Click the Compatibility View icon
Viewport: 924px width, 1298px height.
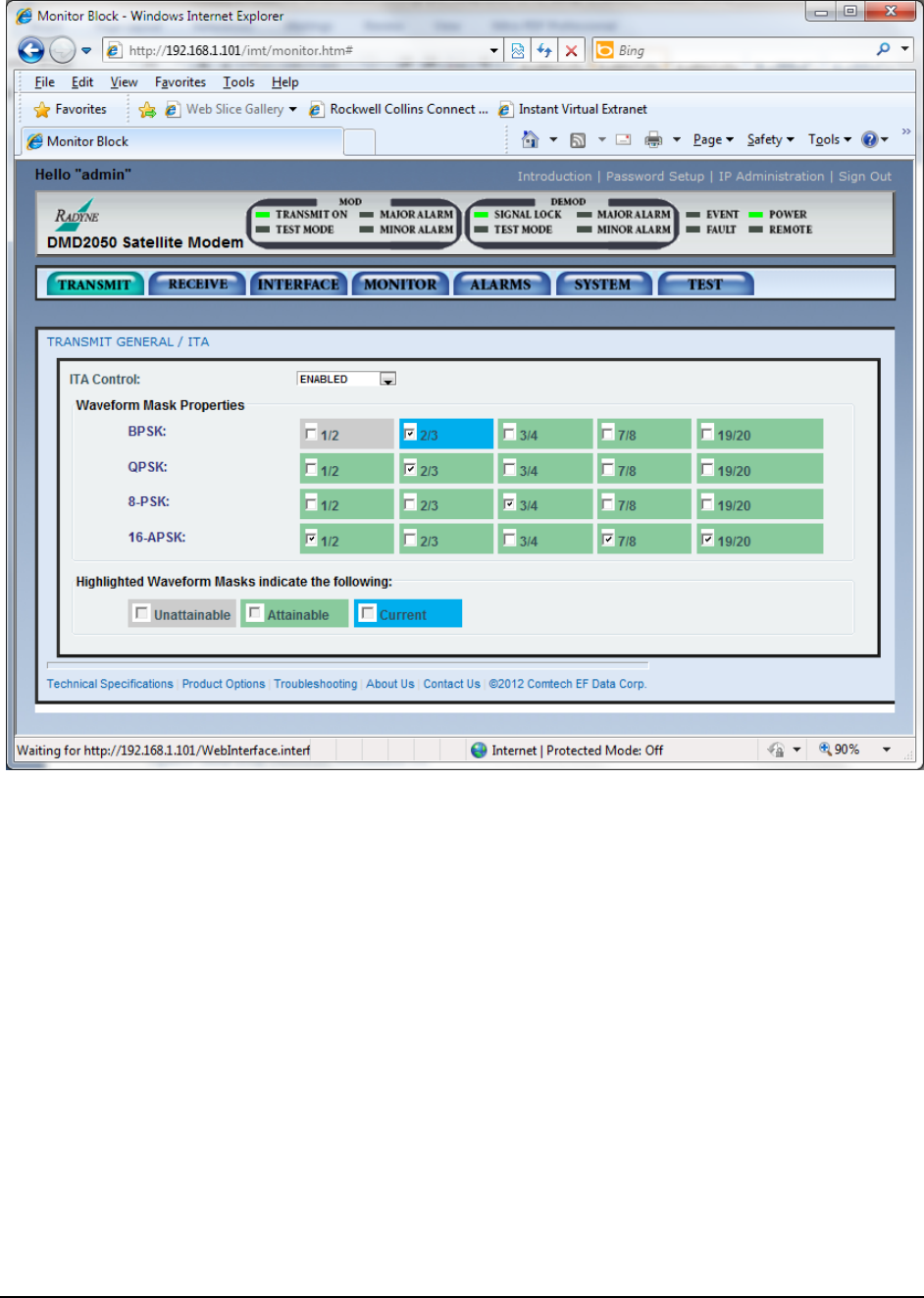[518, 50]
